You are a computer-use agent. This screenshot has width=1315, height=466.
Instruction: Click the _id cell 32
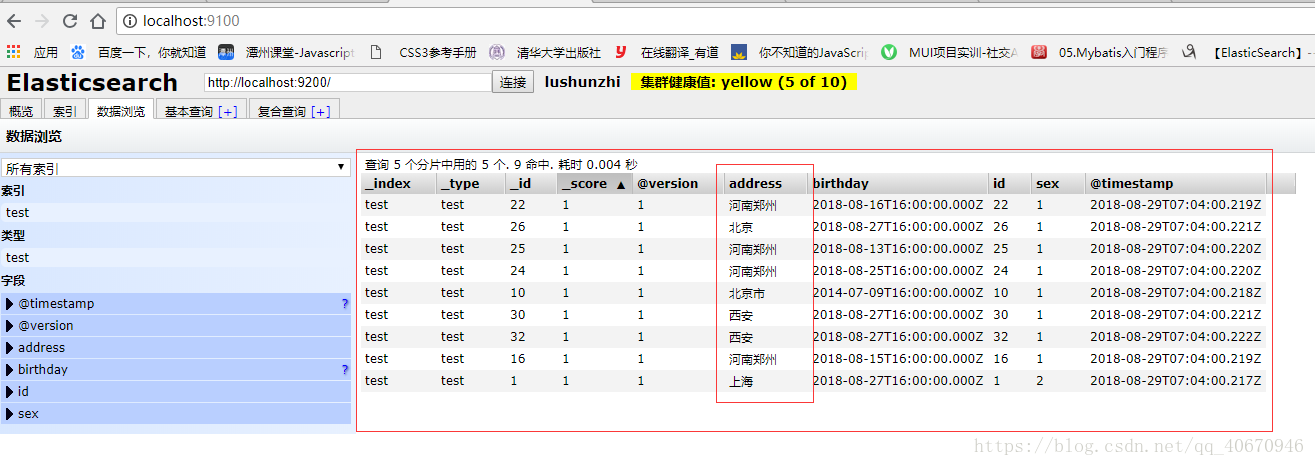[517, 337]
